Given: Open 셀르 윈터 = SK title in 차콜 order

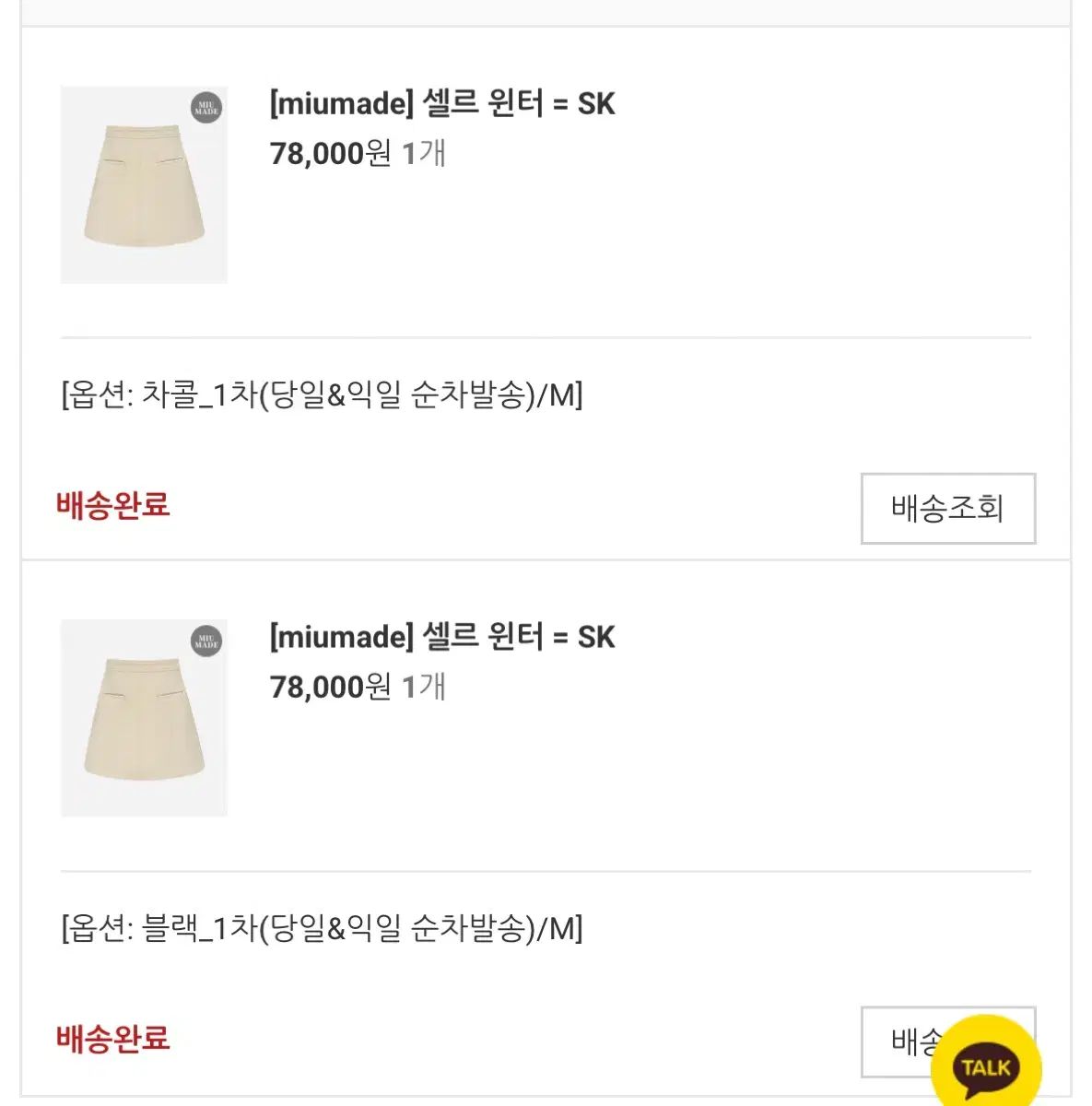Looking at the screenshot, I should tap(518, 103).
